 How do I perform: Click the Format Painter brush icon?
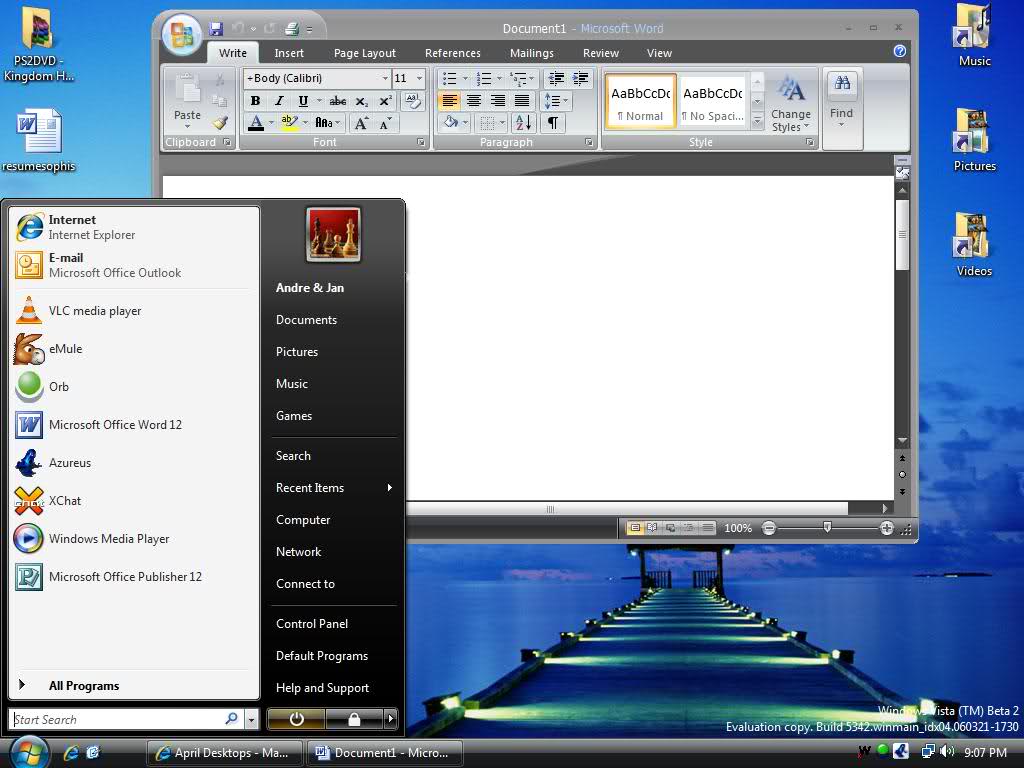tap(220, 123)
